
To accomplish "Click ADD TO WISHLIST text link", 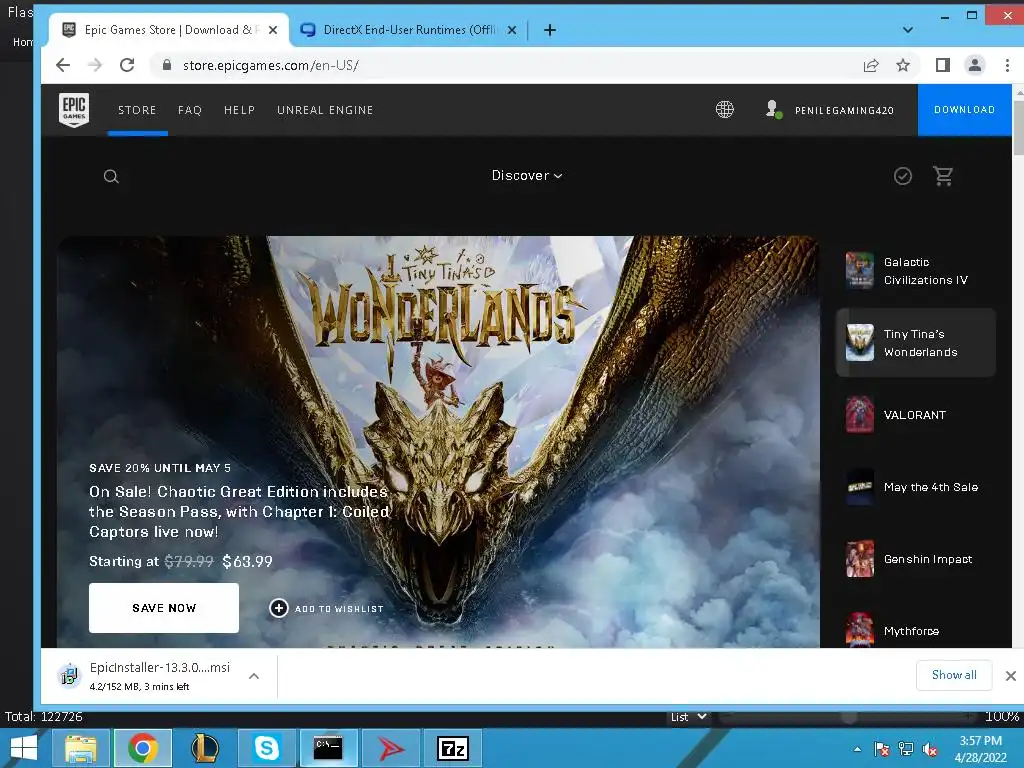I will pos(339,609).
